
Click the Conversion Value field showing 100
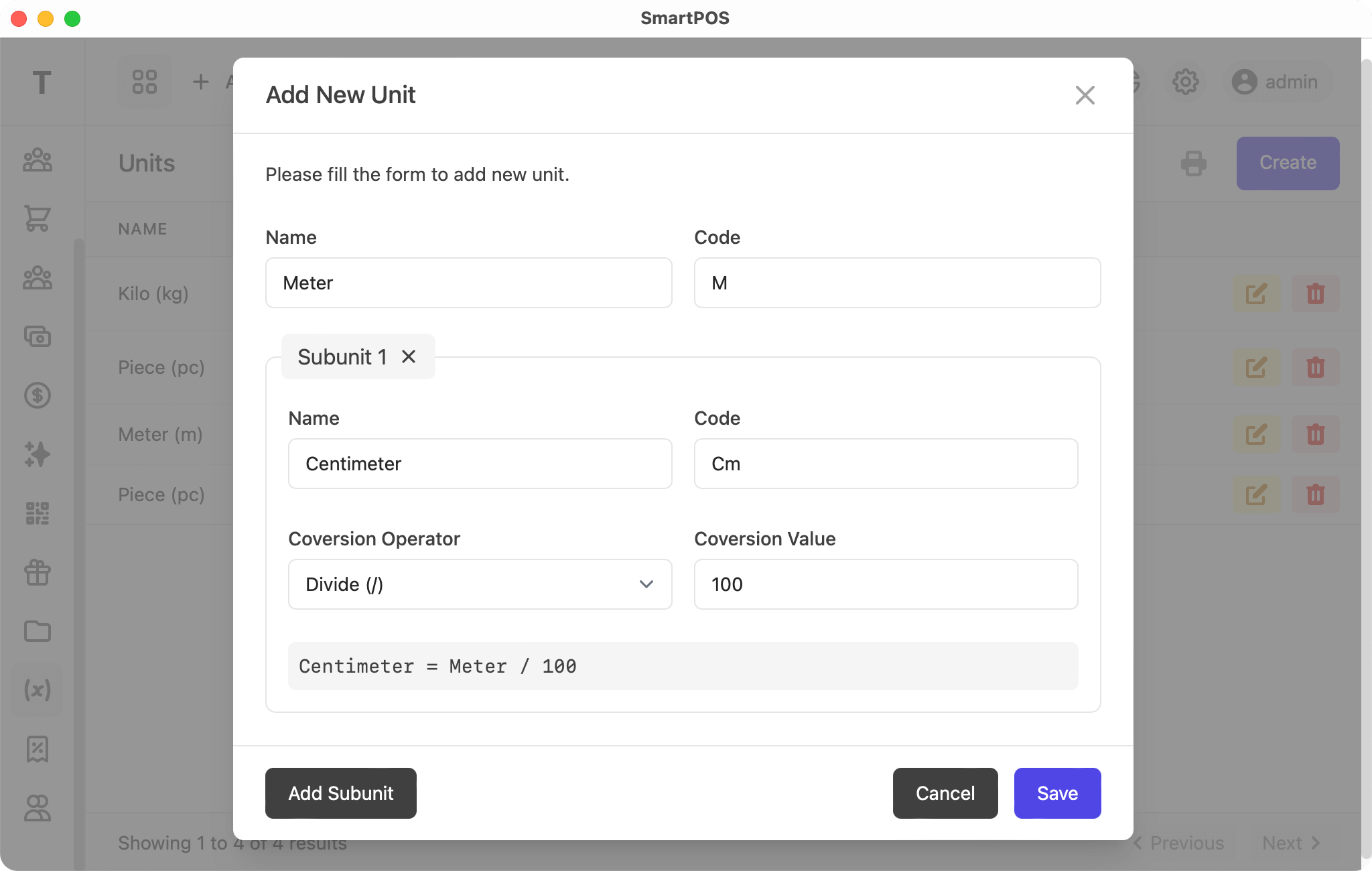885,584
